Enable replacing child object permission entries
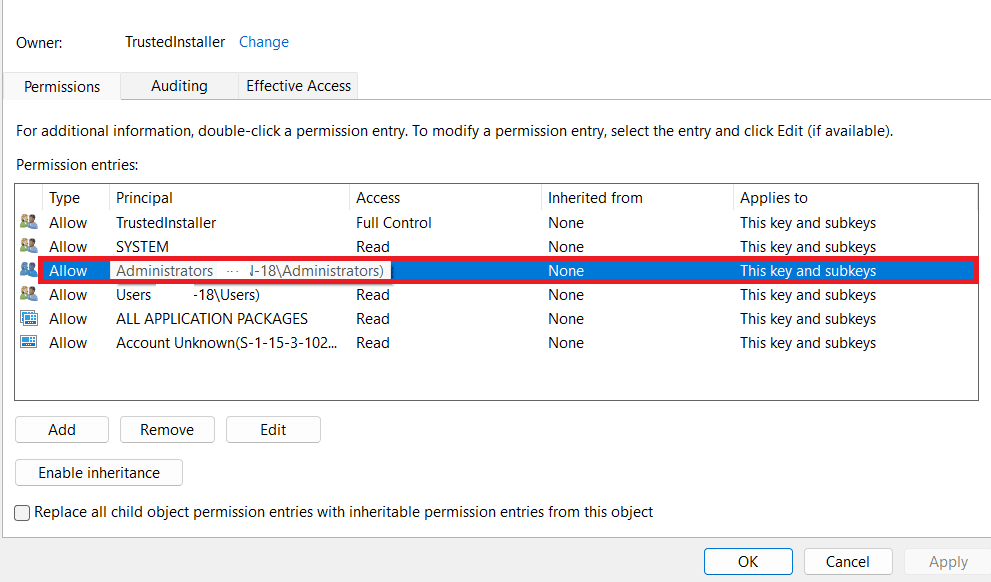Screen dimensions: 991x582 (22, 512)
